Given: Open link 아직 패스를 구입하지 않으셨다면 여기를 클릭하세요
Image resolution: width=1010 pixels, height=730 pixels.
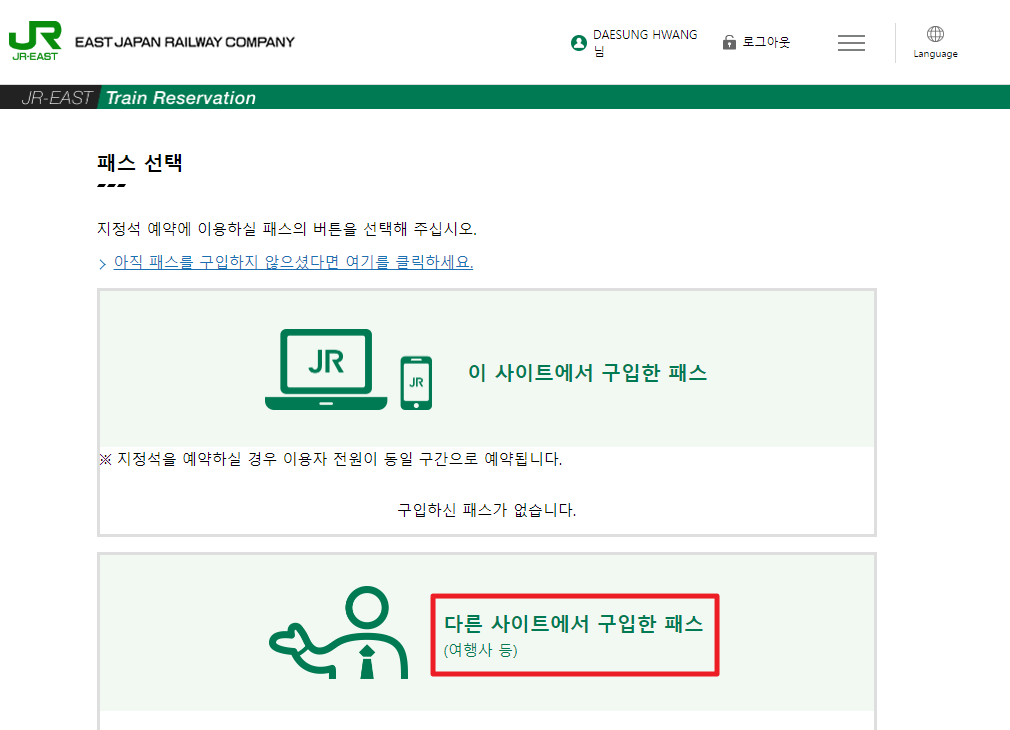Looking at the screenshot, I should (293, 262).
